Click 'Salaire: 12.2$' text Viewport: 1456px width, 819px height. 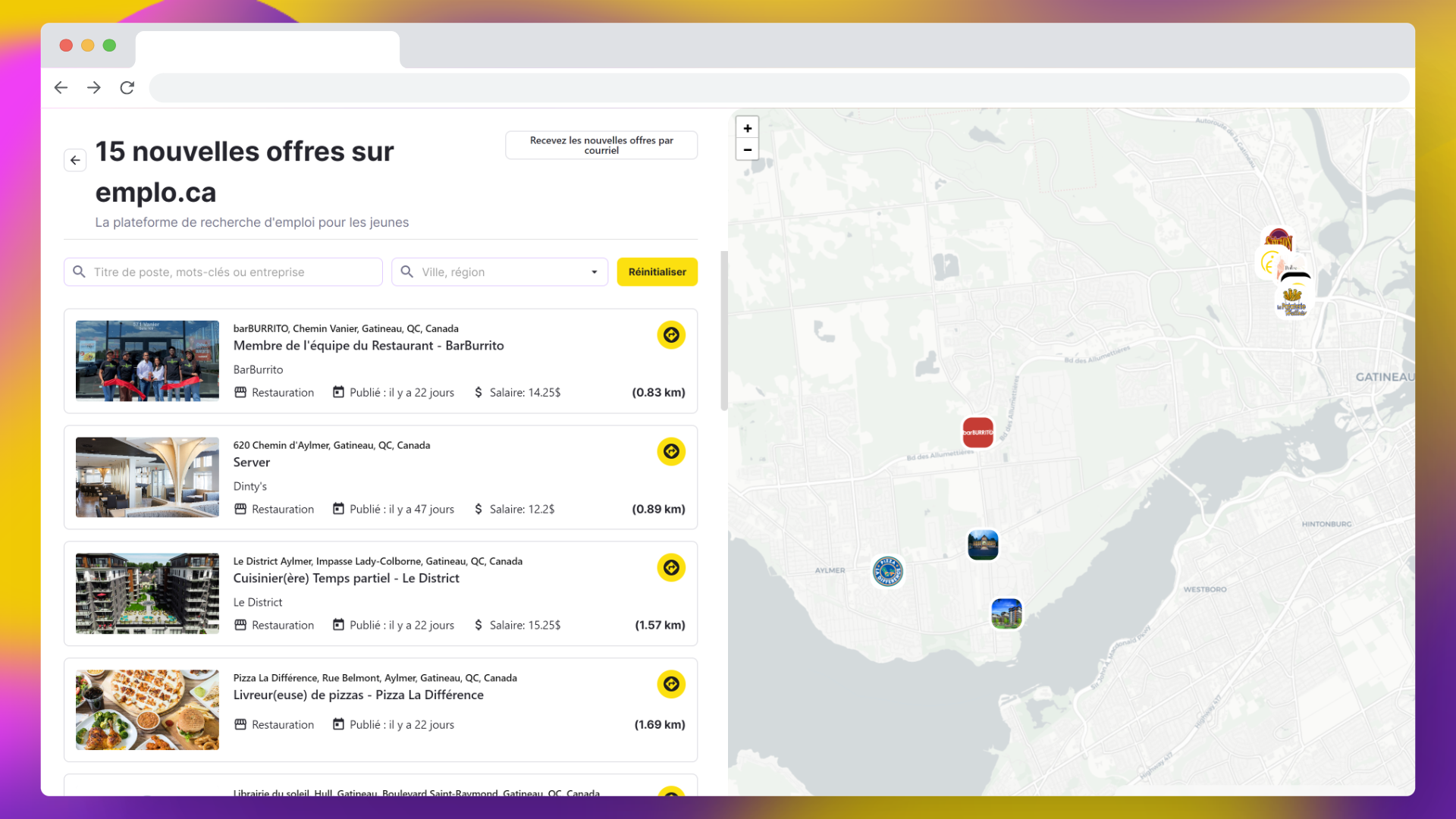pos(522,509)
